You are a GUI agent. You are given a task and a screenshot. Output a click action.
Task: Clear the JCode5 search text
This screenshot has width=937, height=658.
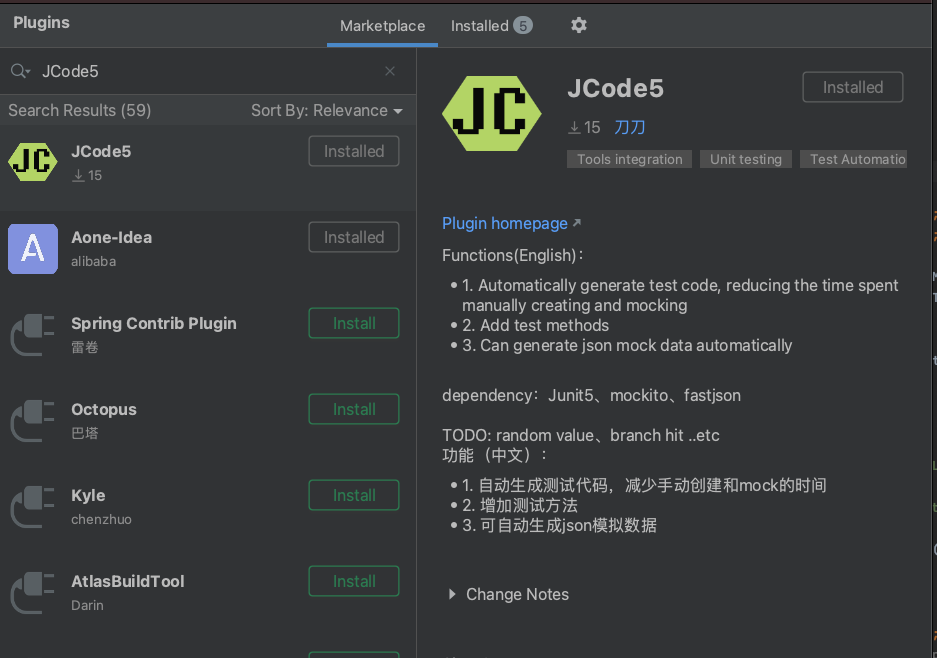point(390,71)
